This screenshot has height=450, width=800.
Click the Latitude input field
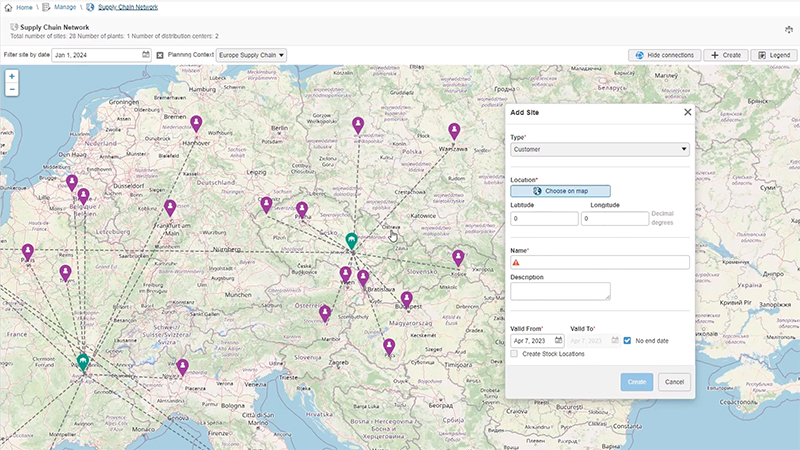544,218
